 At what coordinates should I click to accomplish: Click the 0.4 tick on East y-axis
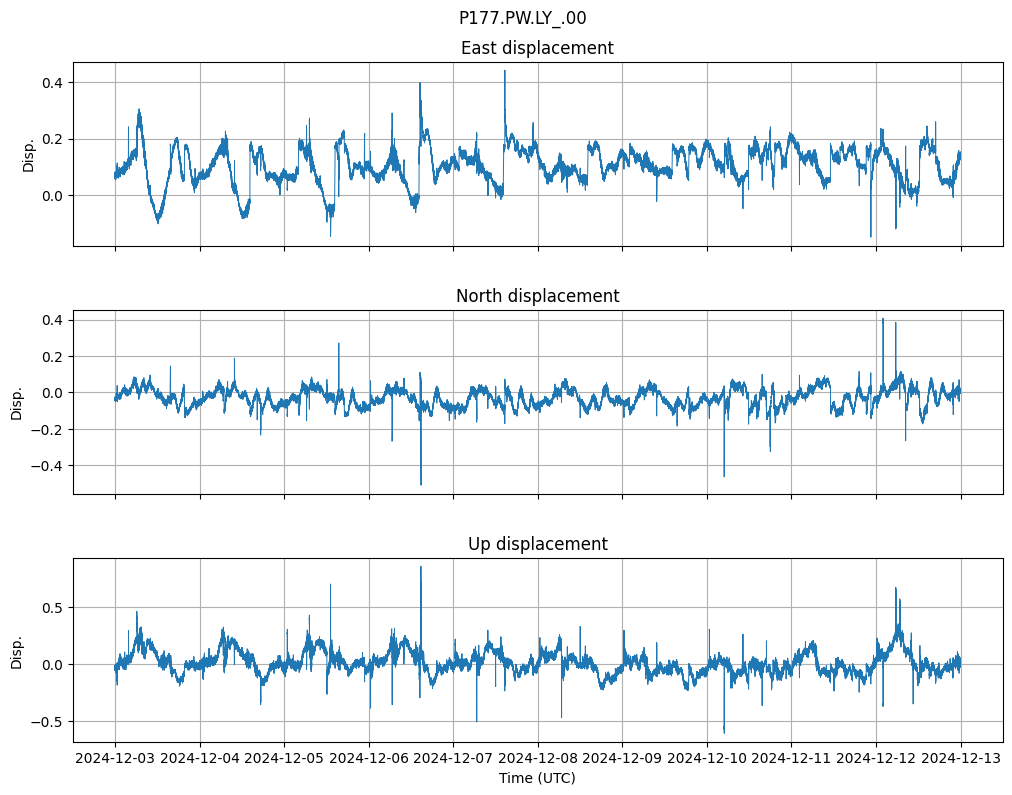click(x=52, y=82)
